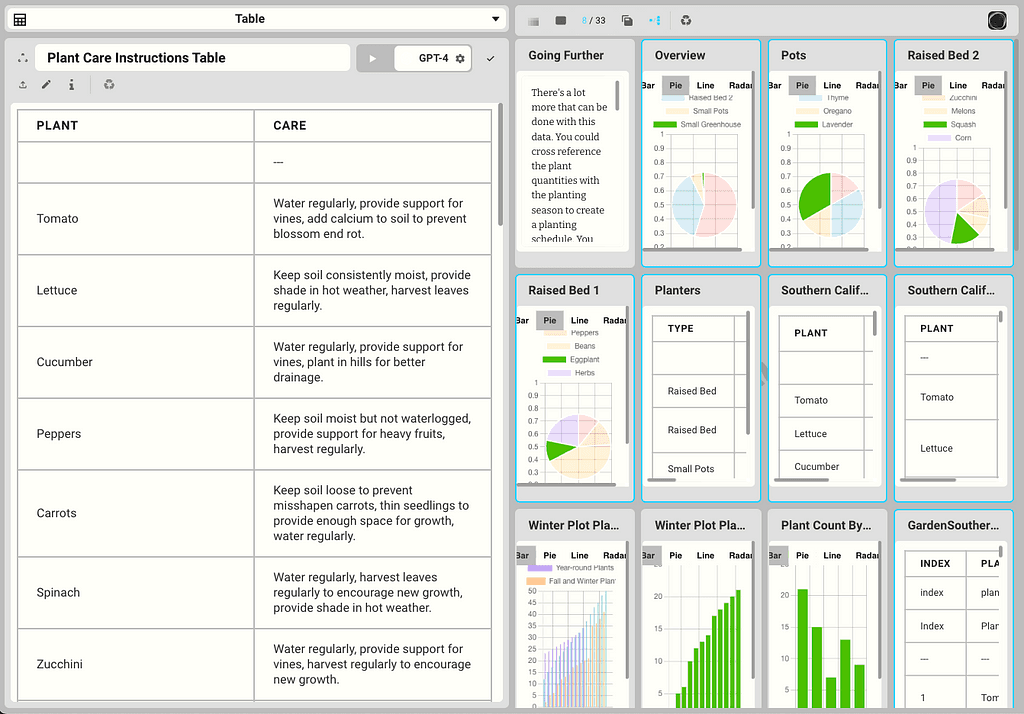This screenshot has height=714, width=1024.
Task: Click the upload/export icon under the title
Action: coord(23,85)
